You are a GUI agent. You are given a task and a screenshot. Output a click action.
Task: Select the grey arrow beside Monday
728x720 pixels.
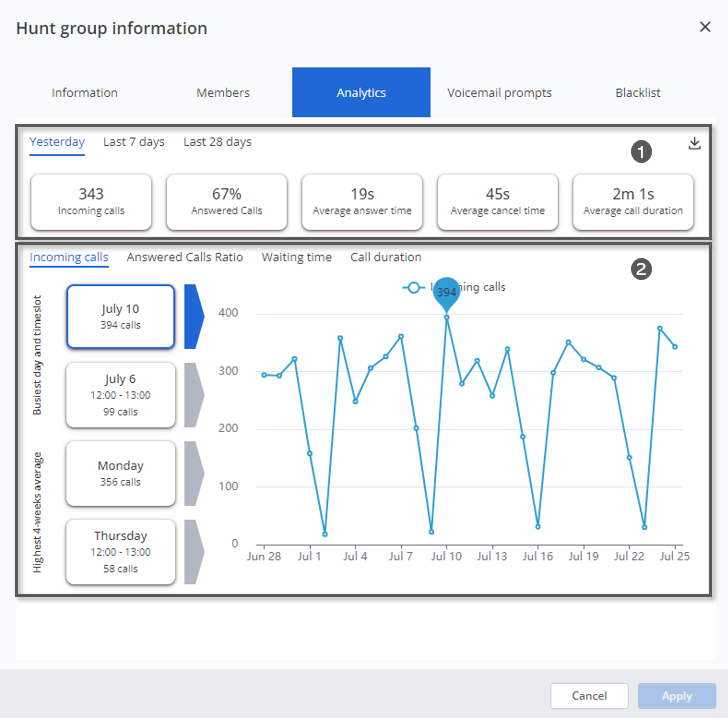194,473
